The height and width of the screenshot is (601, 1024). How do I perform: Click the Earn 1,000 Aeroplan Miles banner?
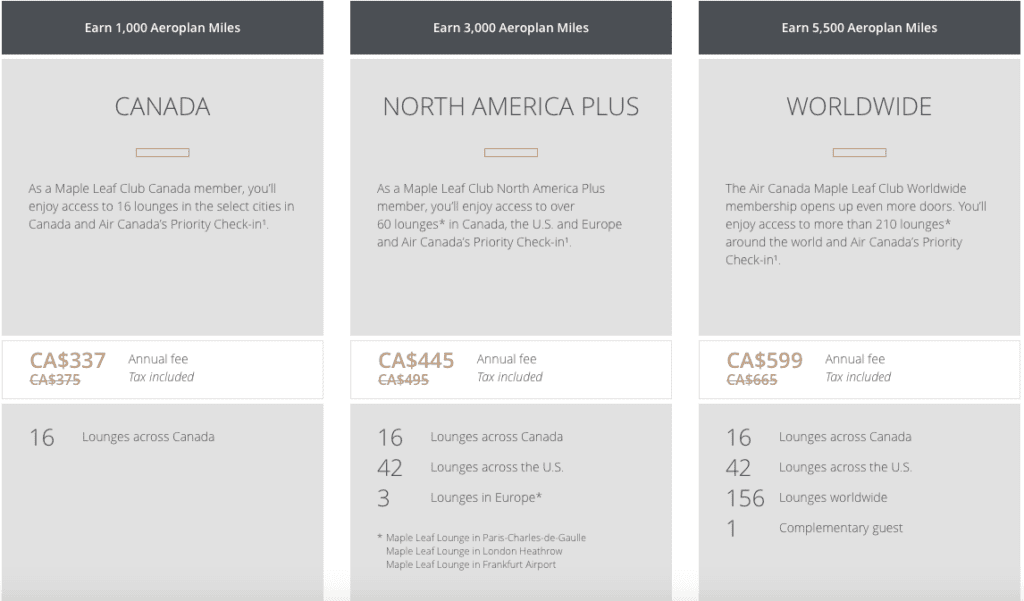point(162,27)
